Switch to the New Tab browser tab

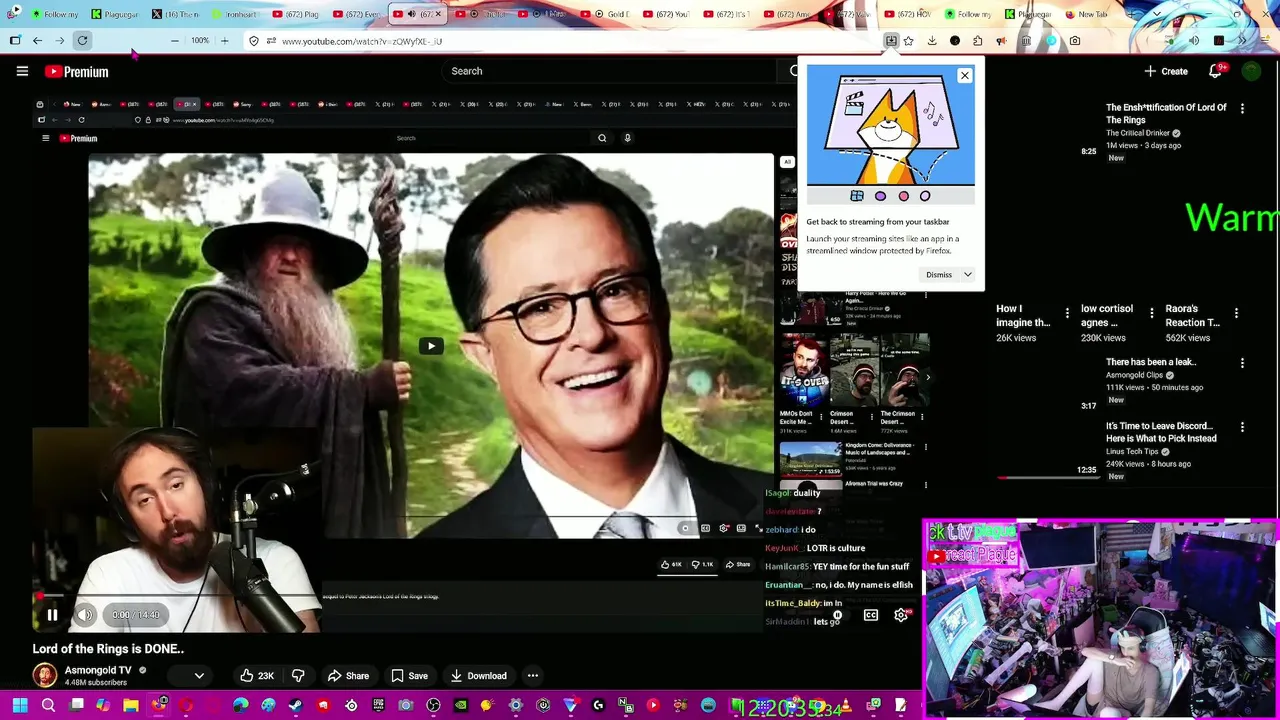(x=1086, y=14)
